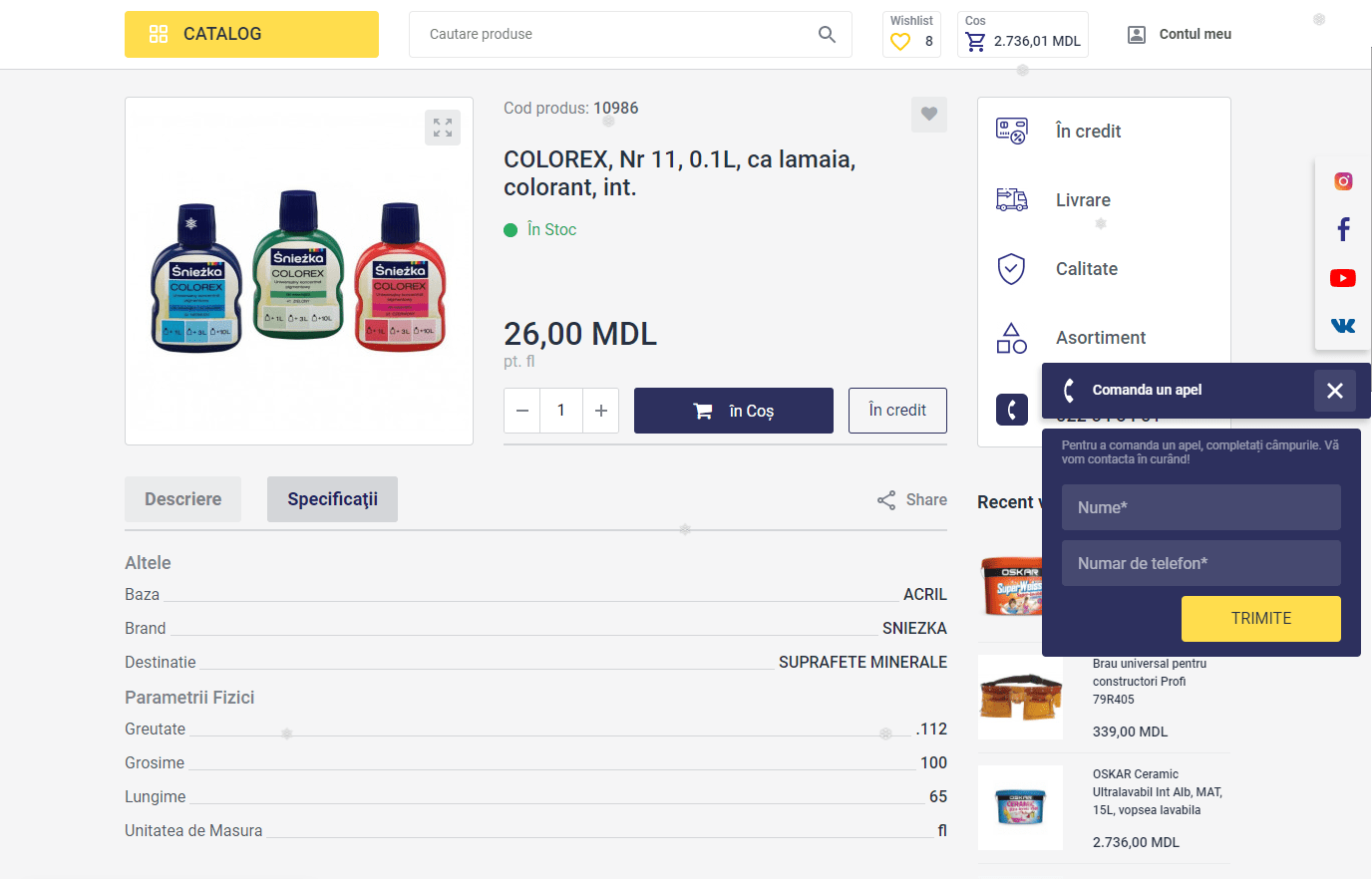The image size is (1372, 879).
Task: Click the 26,00 MDL price
Action: [580, 334]
